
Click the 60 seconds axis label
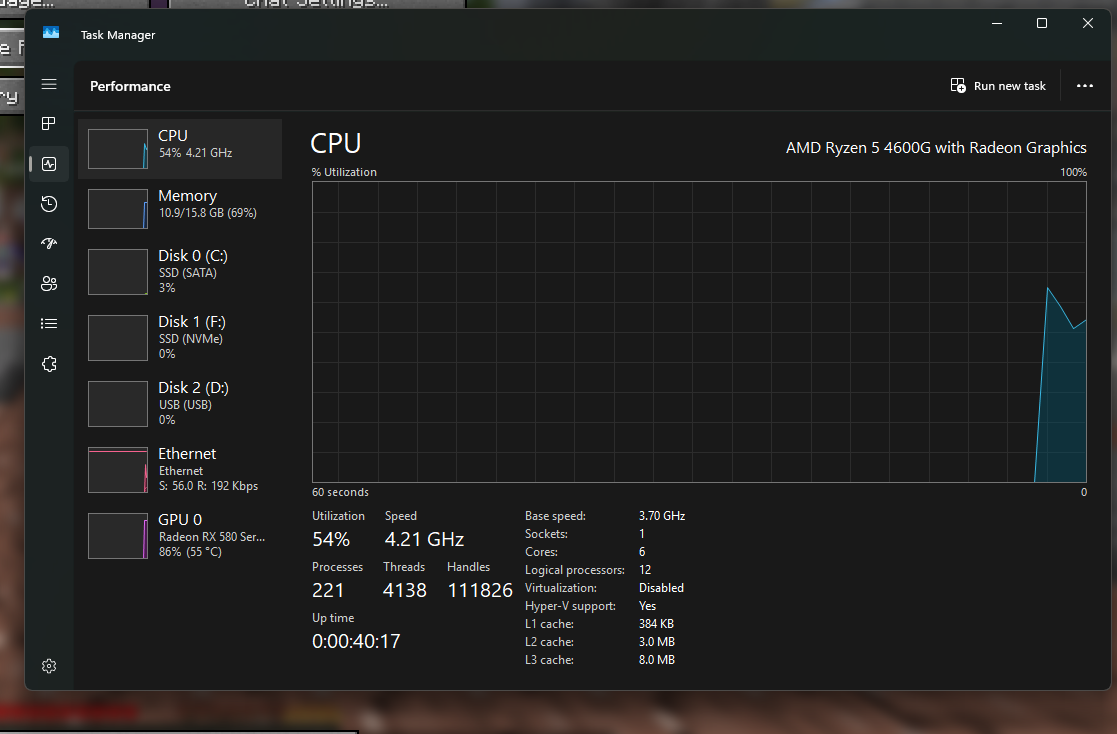point(341,492)
